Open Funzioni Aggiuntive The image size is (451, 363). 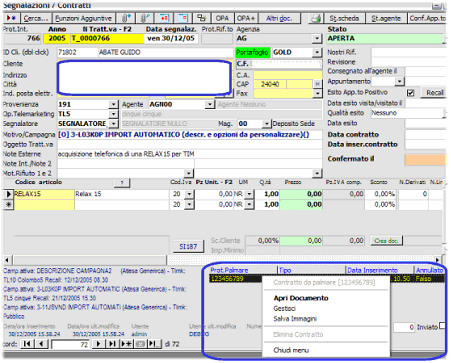[83, 18]
